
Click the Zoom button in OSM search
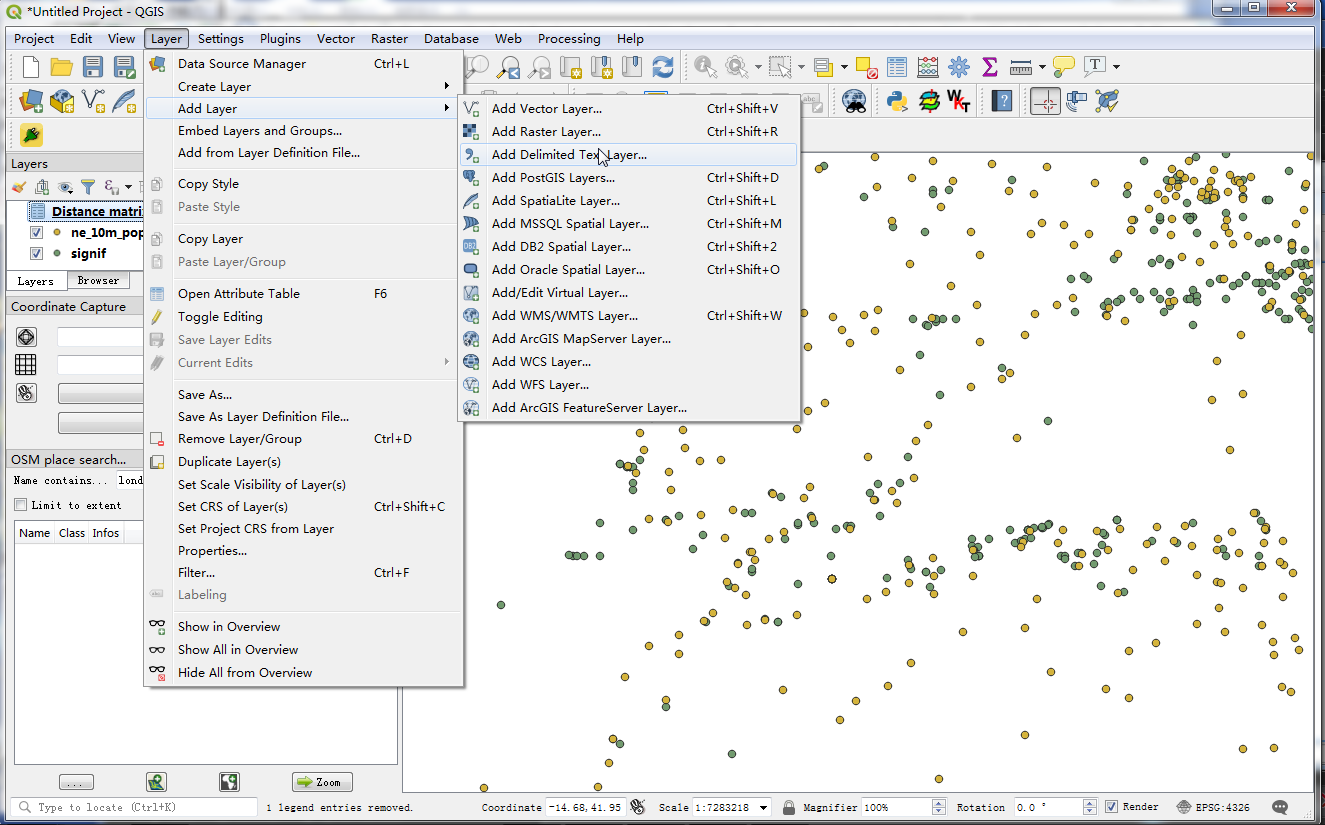click(x=322, y=782)
